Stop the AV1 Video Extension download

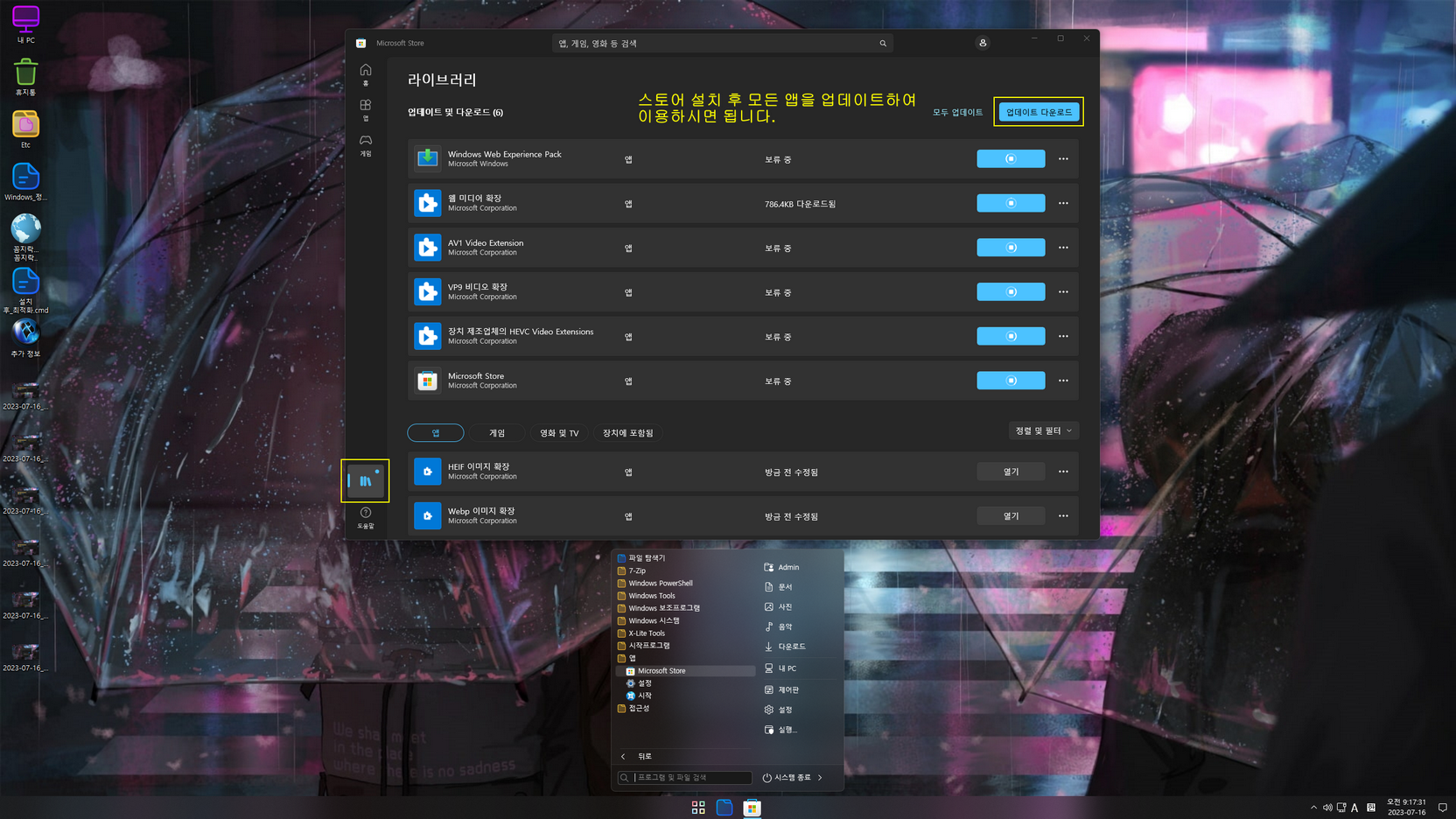pyautogui.click(x=1011, y=248)
